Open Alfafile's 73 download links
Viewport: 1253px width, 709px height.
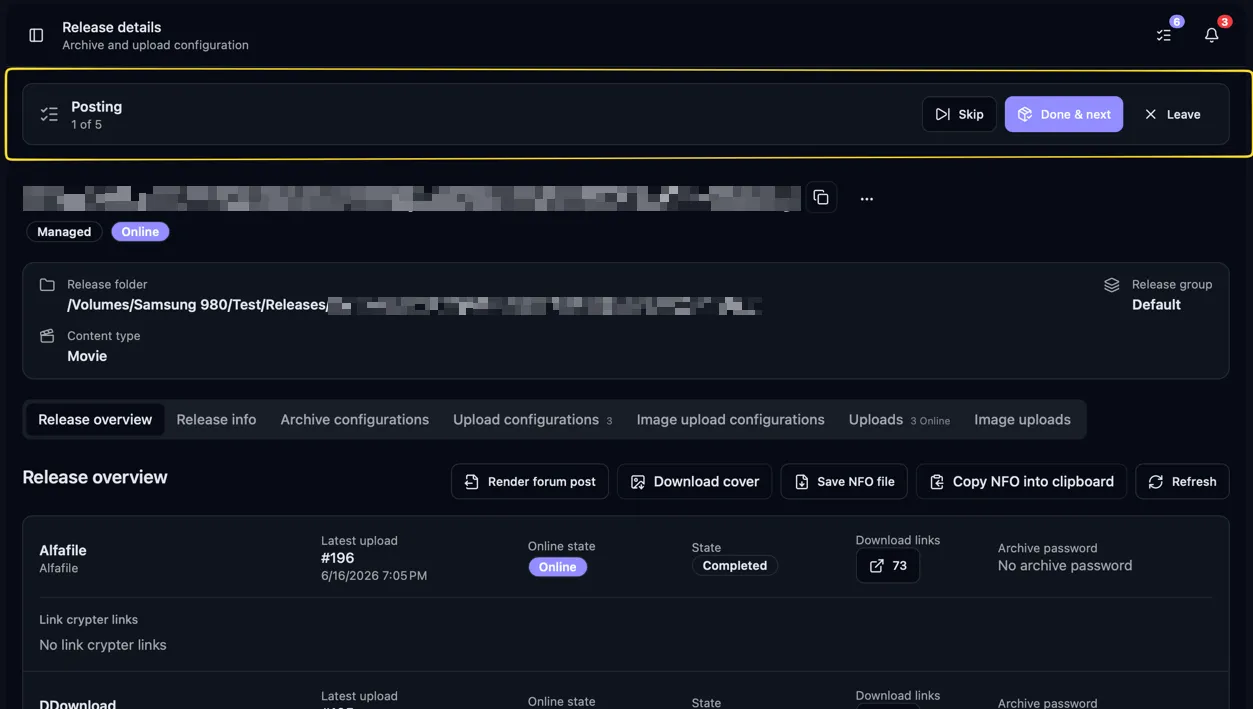[888, 566]
